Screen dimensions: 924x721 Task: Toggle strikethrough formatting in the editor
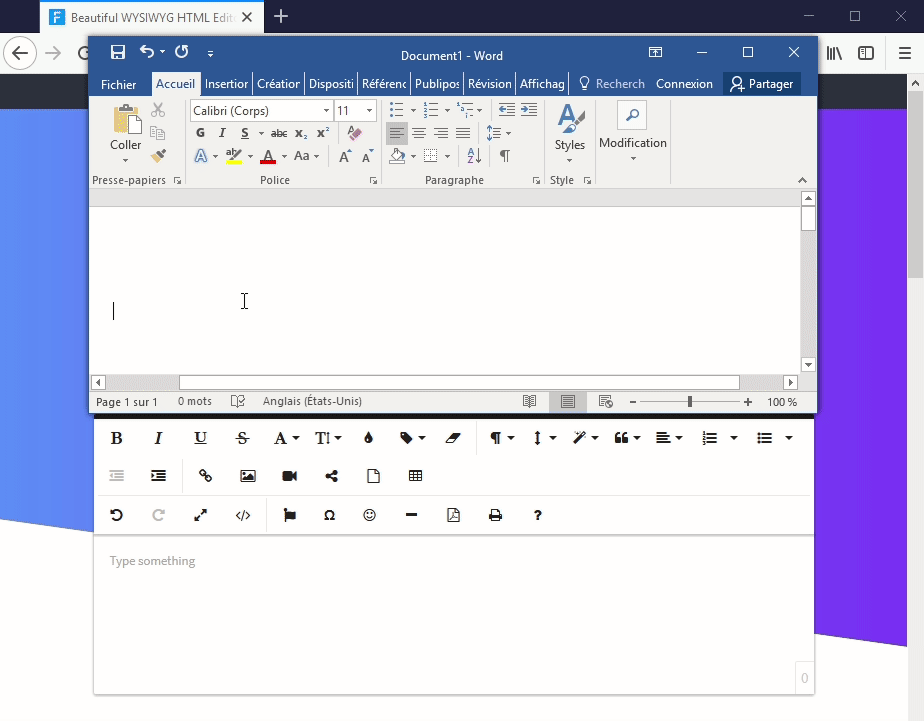click(241, 438)
